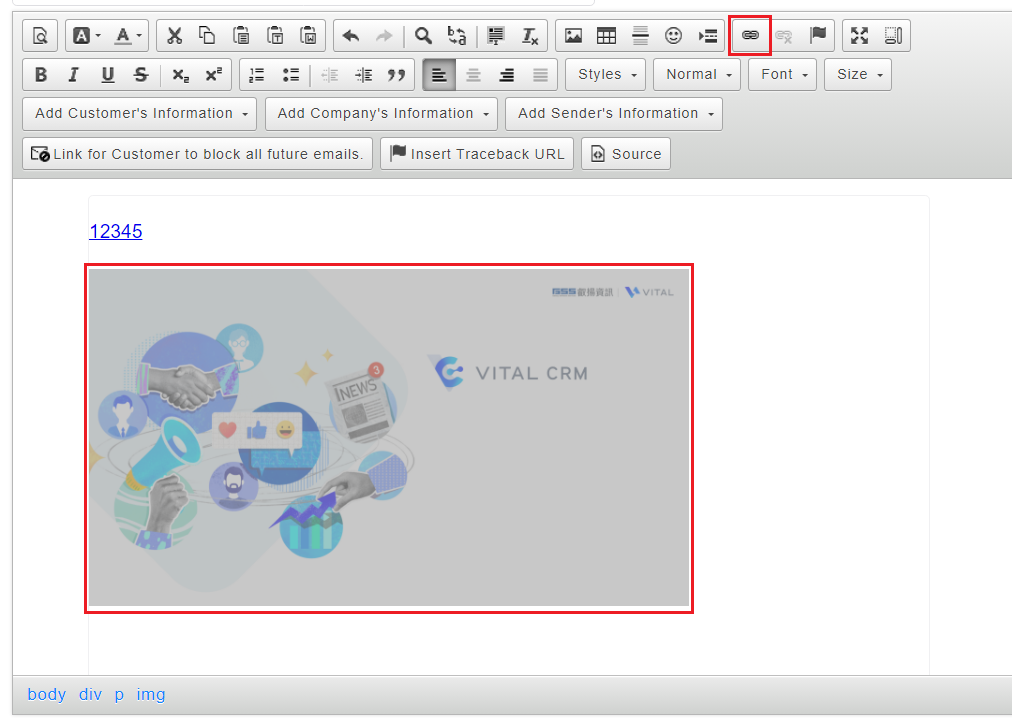1012x718 pixels.
Task: Click the insert page break icon
Action: pos(707,36)
